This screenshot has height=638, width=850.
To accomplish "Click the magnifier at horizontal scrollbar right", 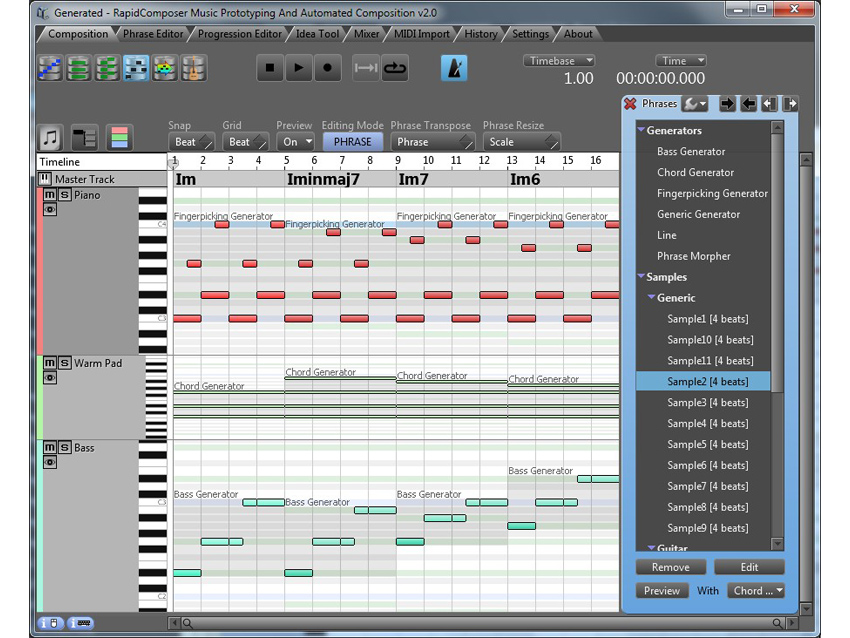I will point(777,623).
